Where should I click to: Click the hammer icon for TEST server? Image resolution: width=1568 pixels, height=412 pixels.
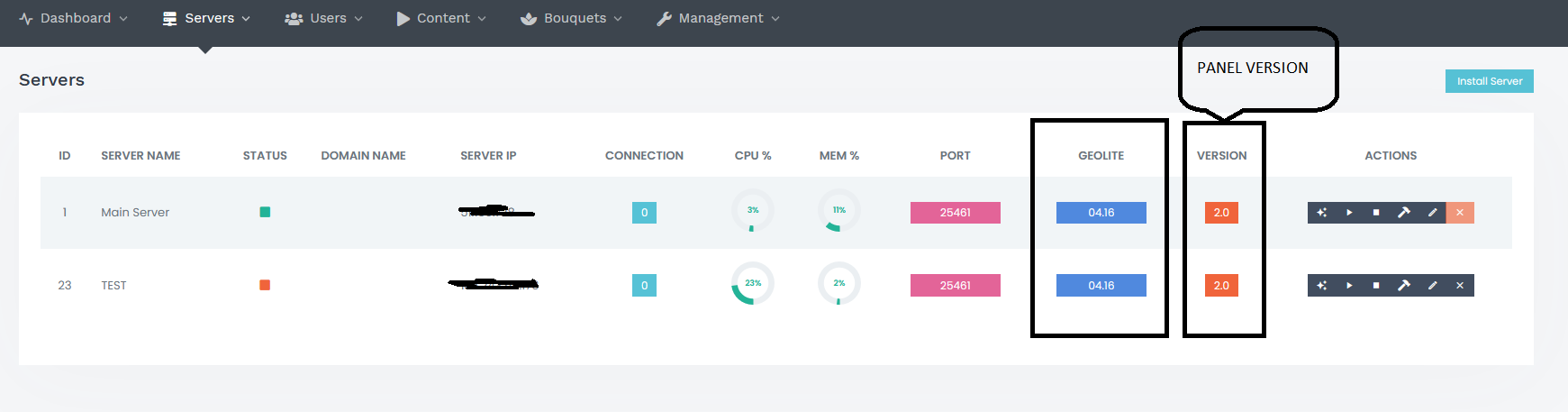click(x=1404, y=286)
